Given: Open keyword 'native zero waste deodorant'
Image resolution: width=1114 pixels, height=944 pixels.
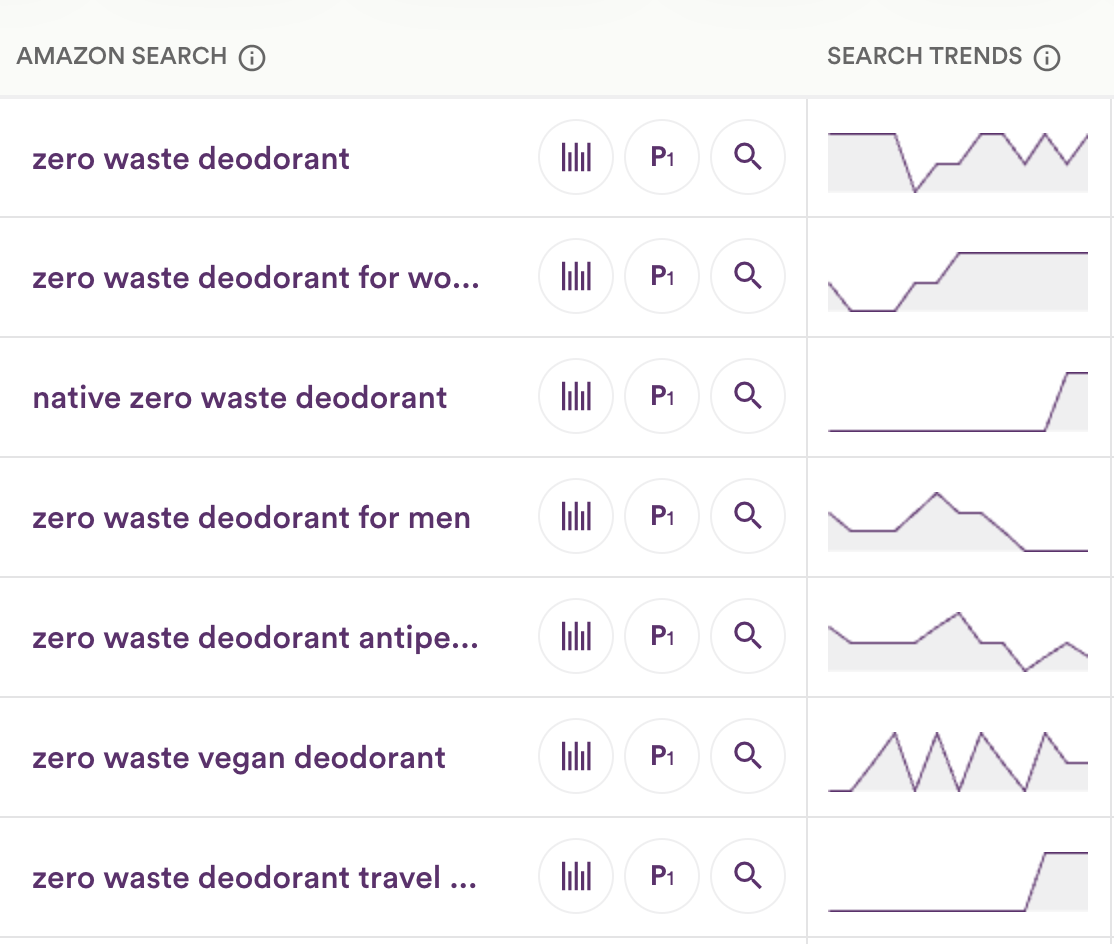Looking at the screenshot, I should pyautogui.click(x=239, y=398).
